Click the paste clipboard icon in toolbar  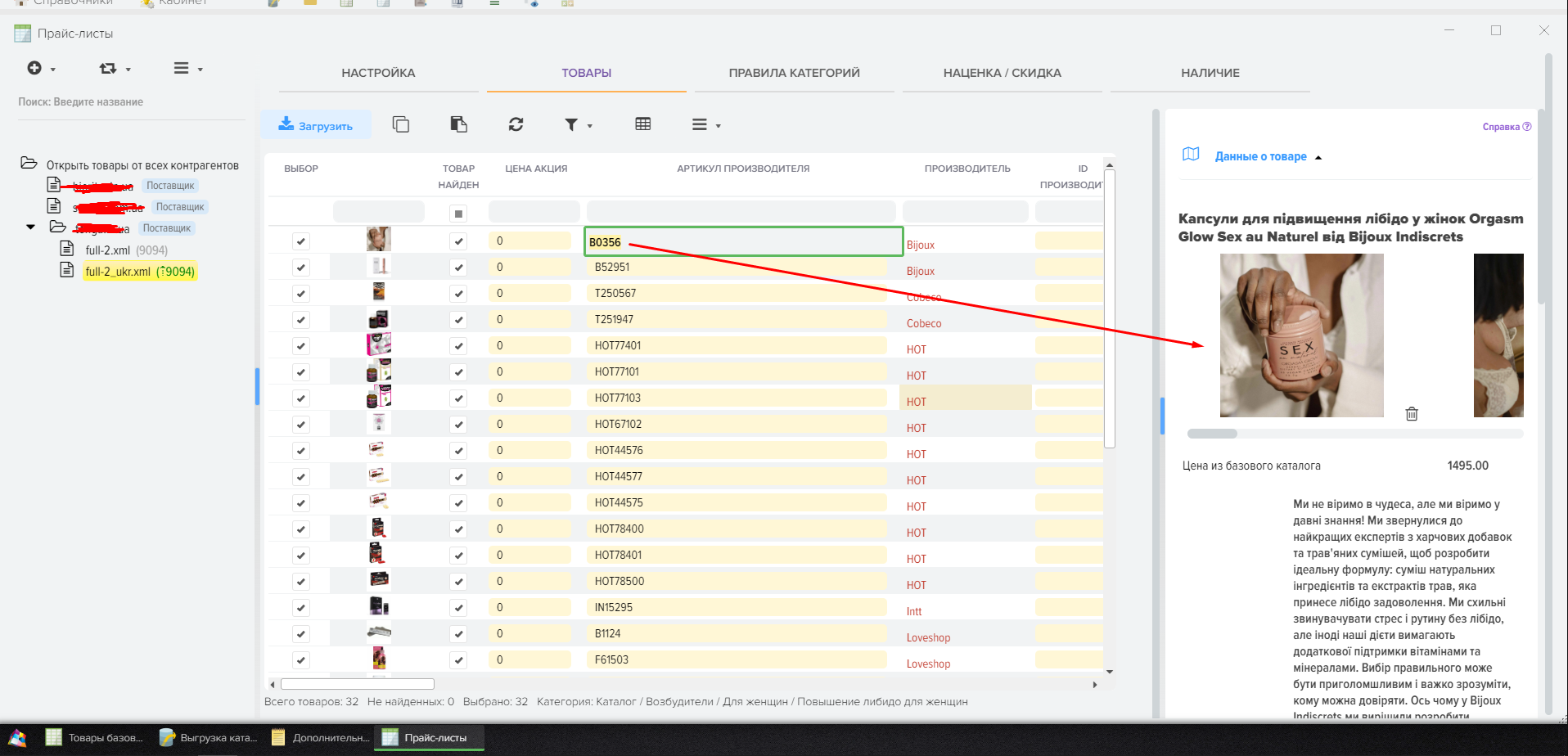(x=458, y=124)
